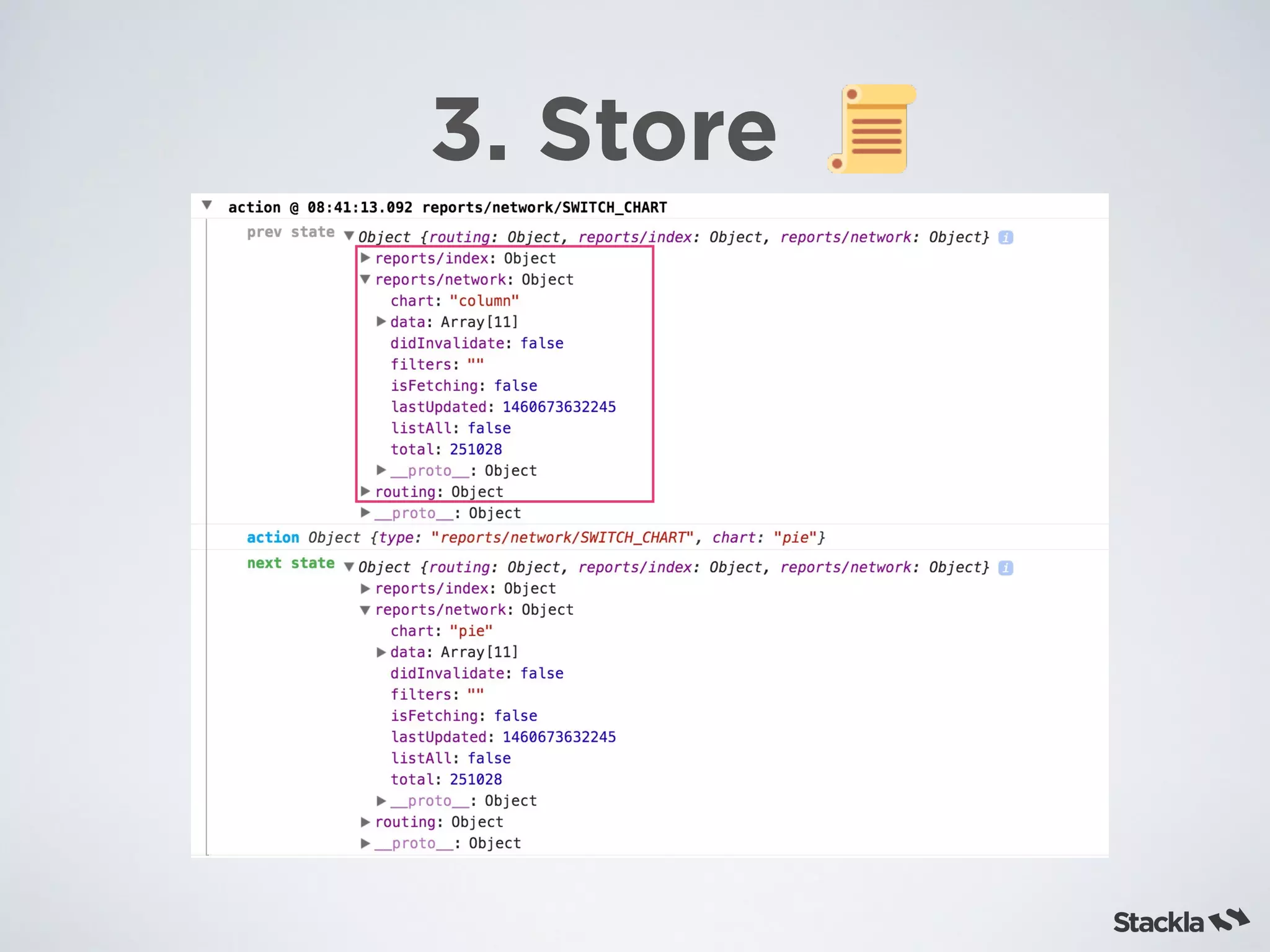This screenshot has width=1270, height=952.
Task: Select chart: "pie" value in next state
Action: tap(471, 632)
